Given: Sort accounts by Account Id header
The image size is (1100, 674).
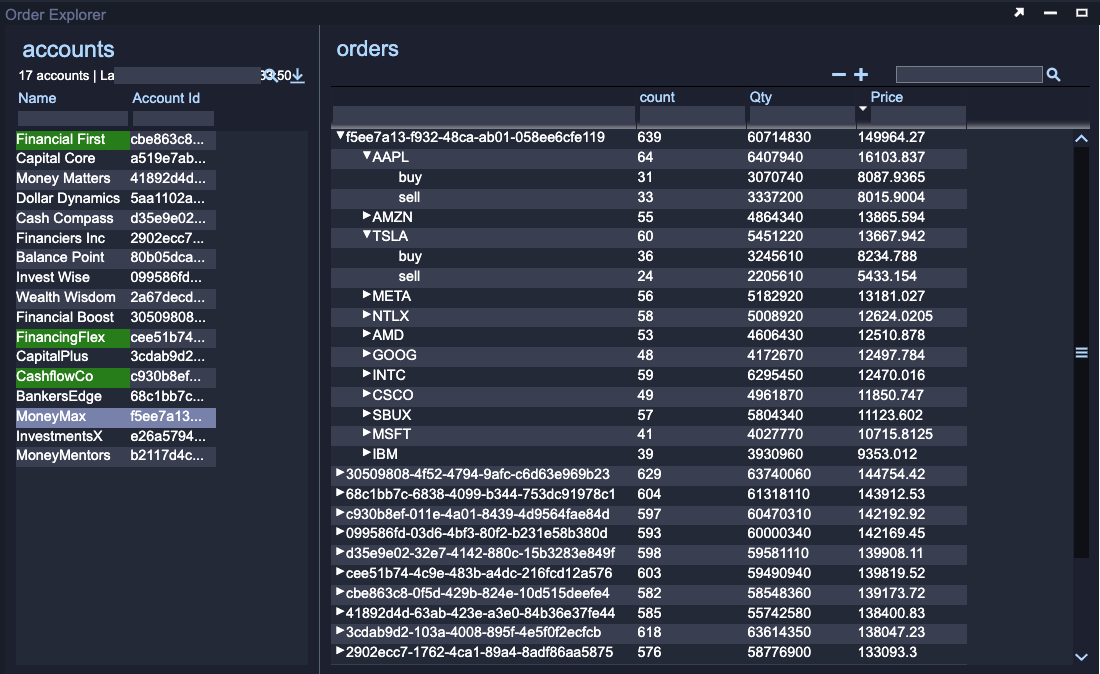Looking at the screenshot, I should point(166,98).
